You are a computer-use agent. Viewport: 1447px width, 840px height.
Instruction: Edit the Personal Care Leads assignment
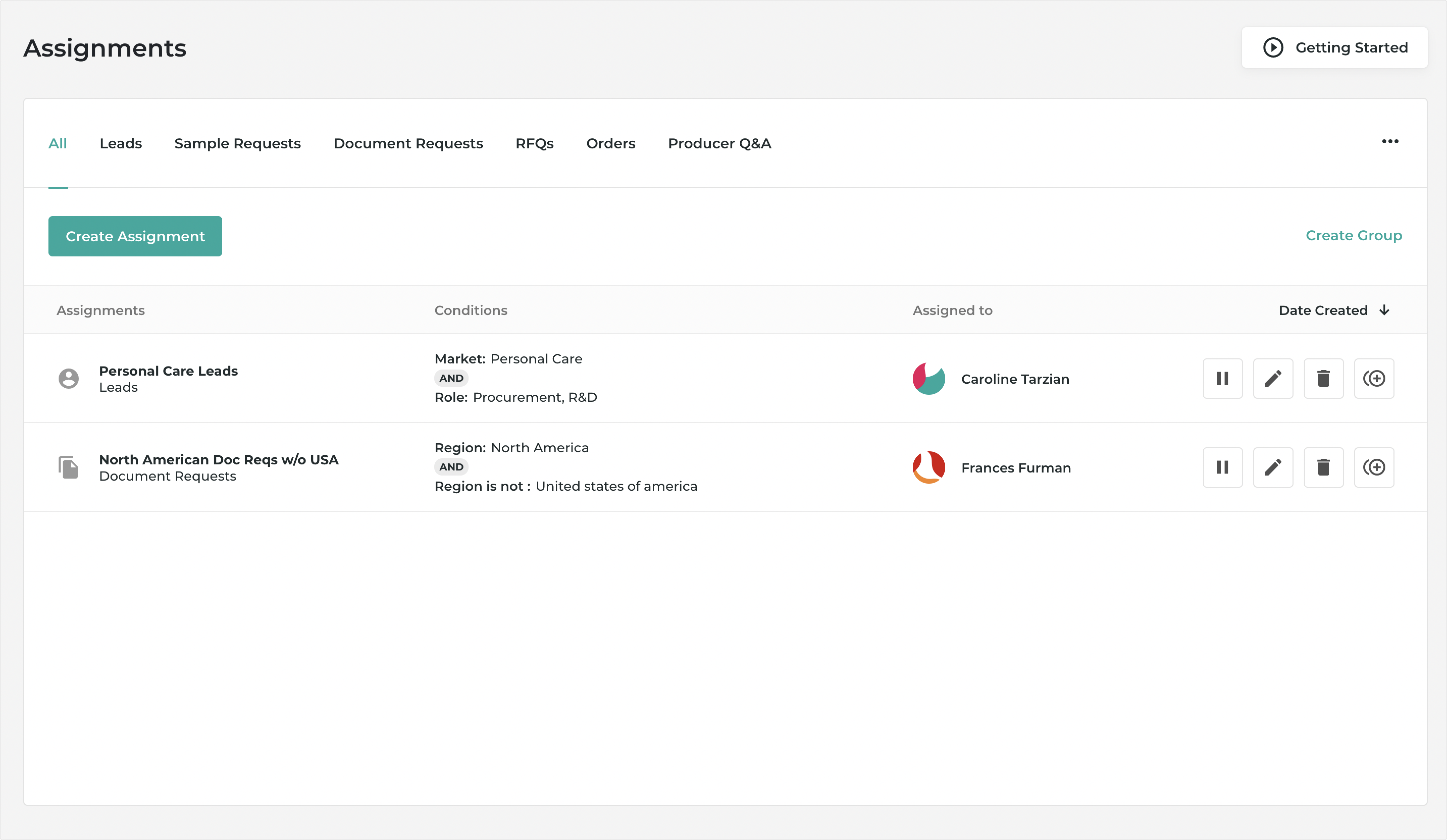pos(1273,378)
